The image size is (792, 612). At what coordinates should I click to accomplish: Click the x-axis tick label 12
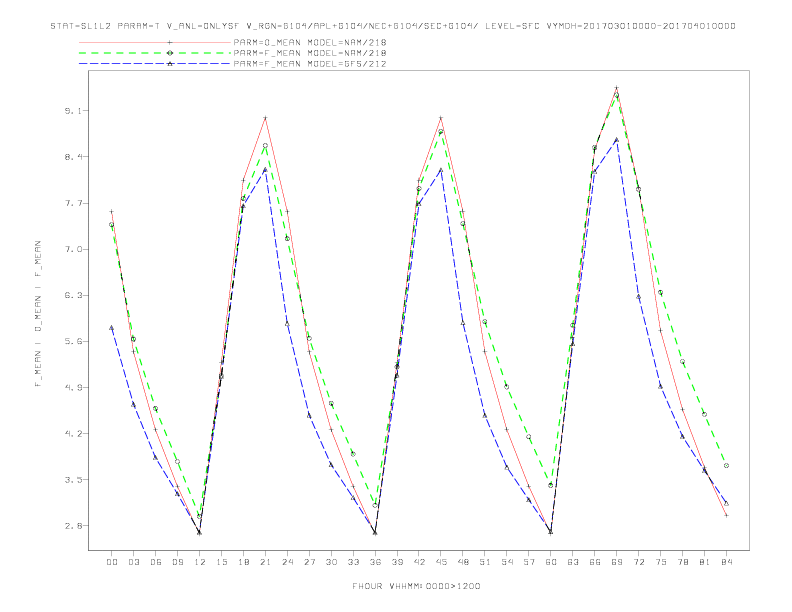[200, 562]
